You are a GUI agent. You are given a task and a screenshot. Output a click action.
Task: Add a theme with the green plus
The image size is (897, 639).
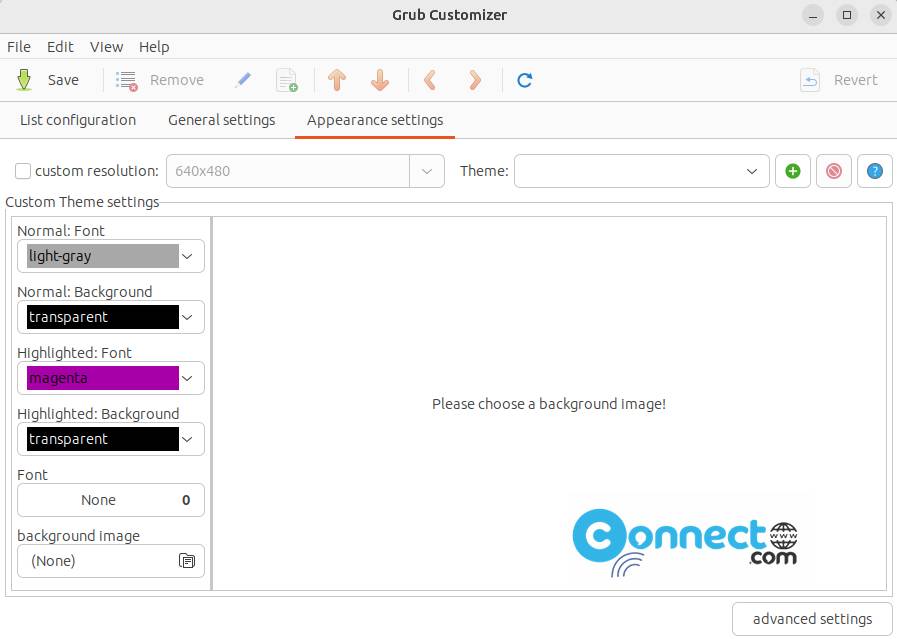[793, 171]
